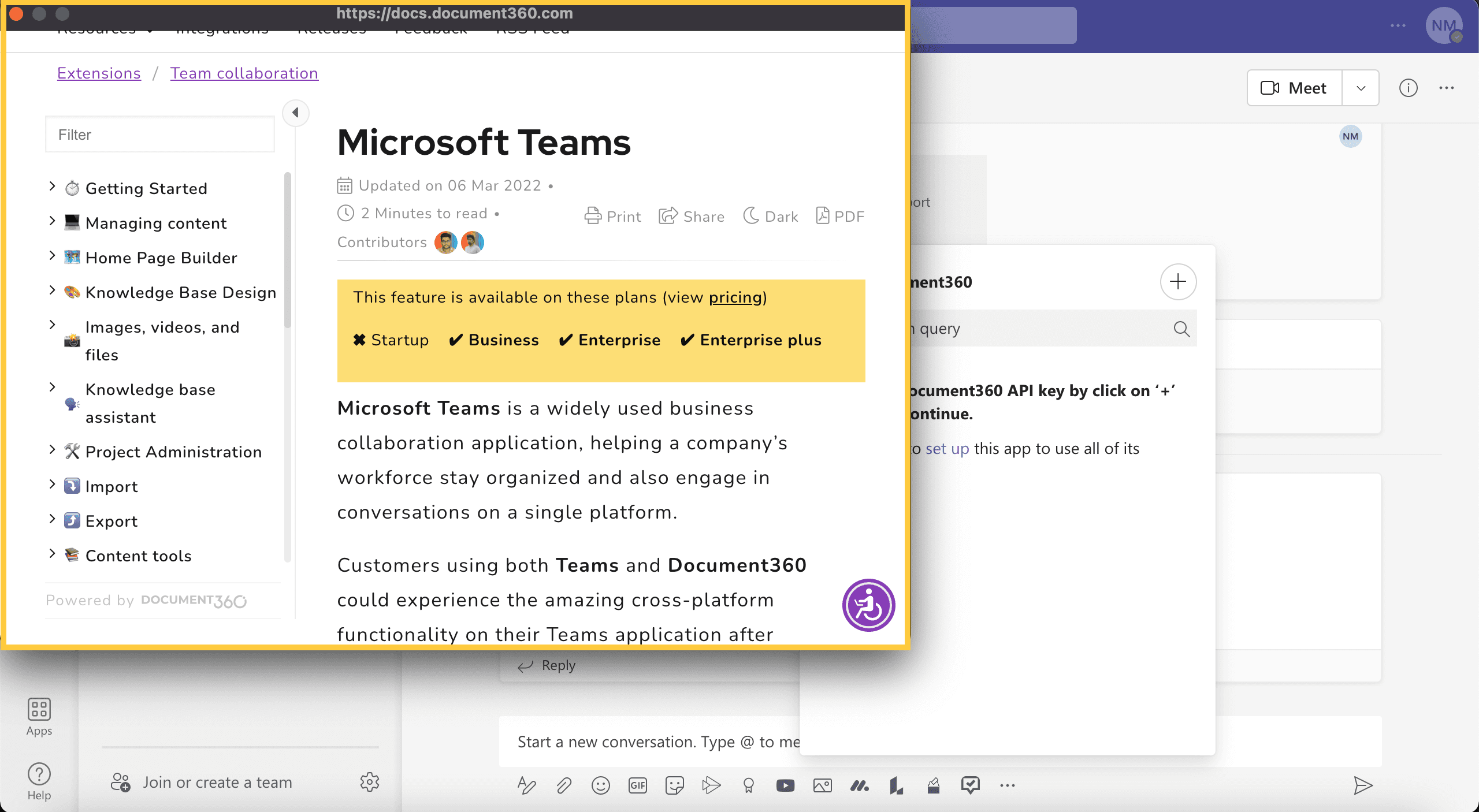Collapse the docs sidebar with arrow toggle
The height and width of the screenshot is (812, 1479).
click(295, 113)
